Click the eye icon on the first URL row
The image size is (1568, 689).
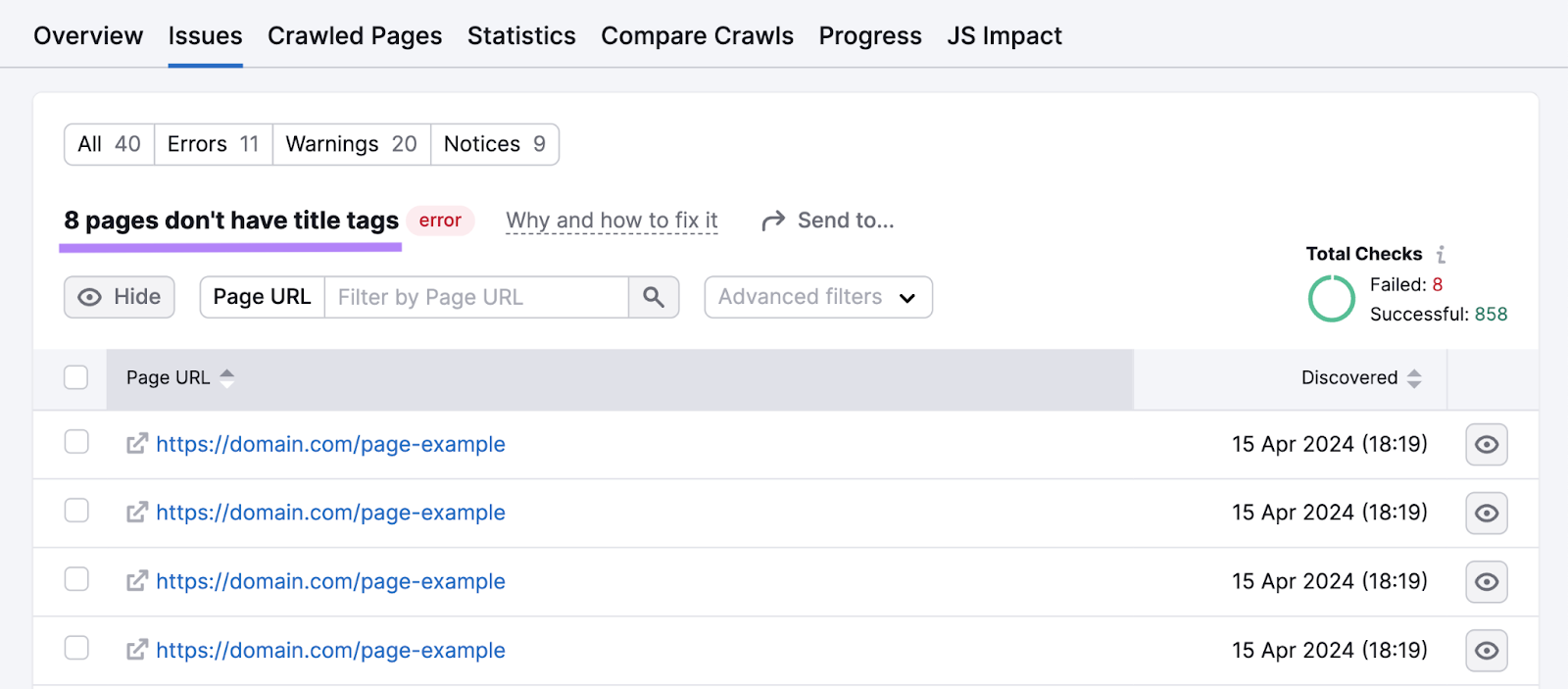(1487, 445)
